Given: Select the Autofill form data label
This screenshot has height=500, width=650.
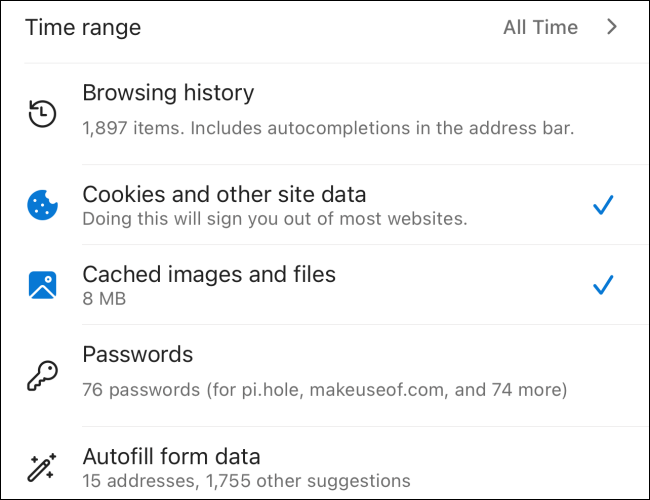Looking at the screenshot, I should 171,457.
